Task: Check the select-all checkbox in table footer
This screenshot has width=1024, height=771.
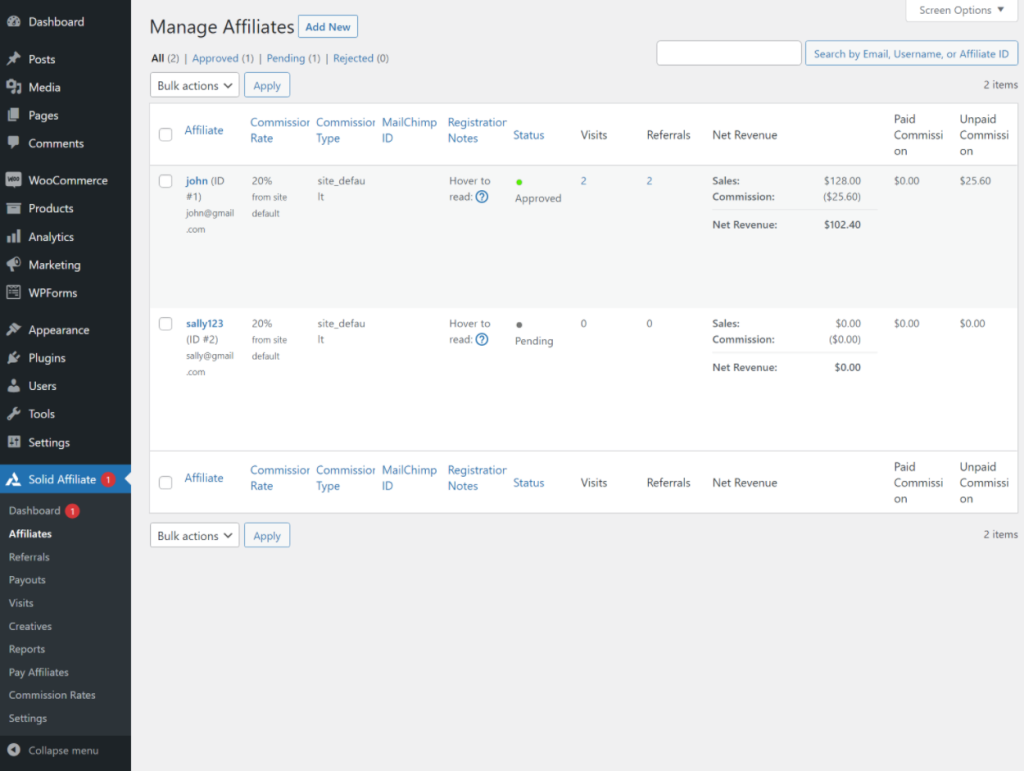Action: [x=166, y=482]
